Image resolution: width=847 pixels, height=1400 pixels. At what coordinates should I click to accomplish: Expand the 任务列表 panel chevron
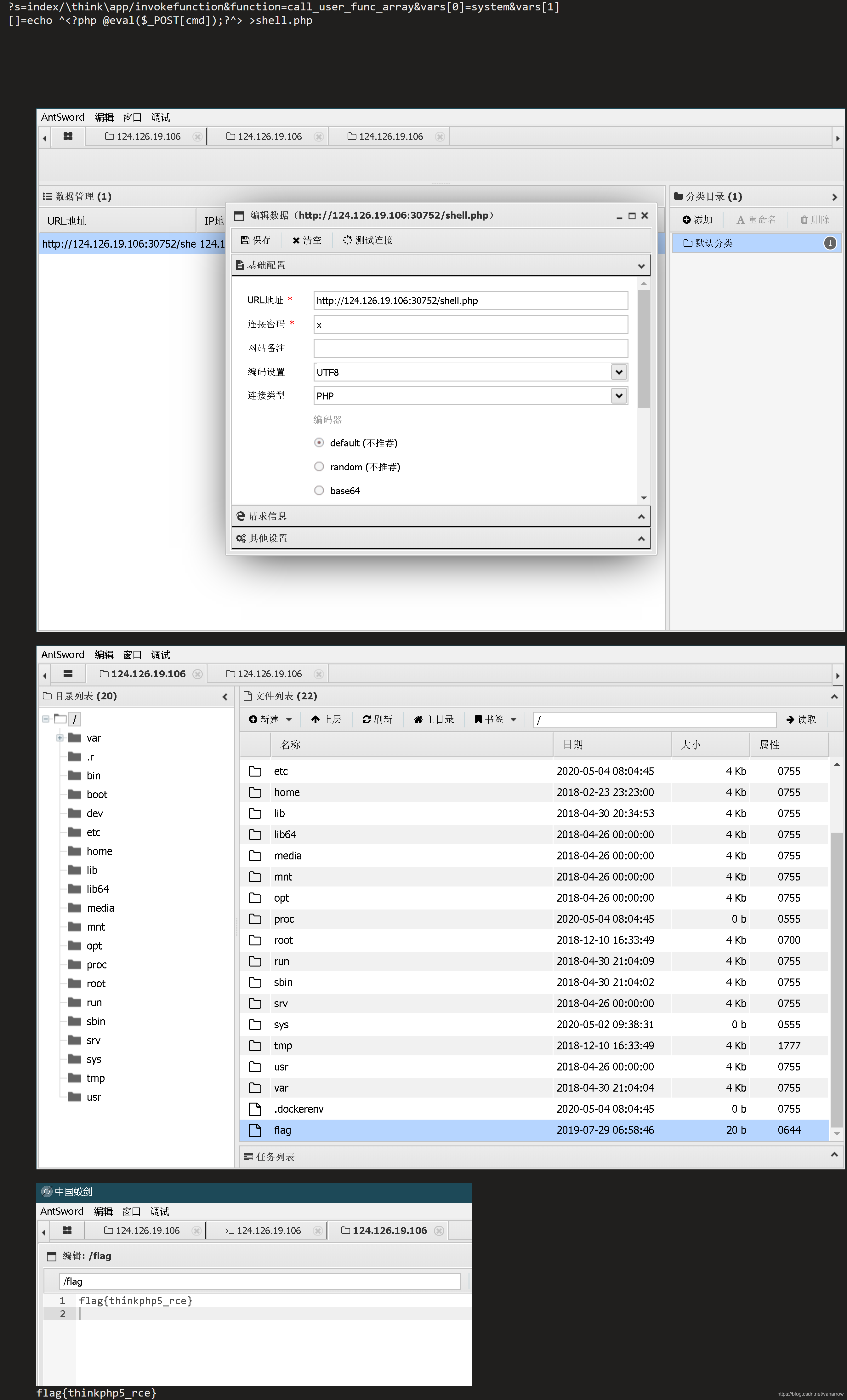[834, 1155]
